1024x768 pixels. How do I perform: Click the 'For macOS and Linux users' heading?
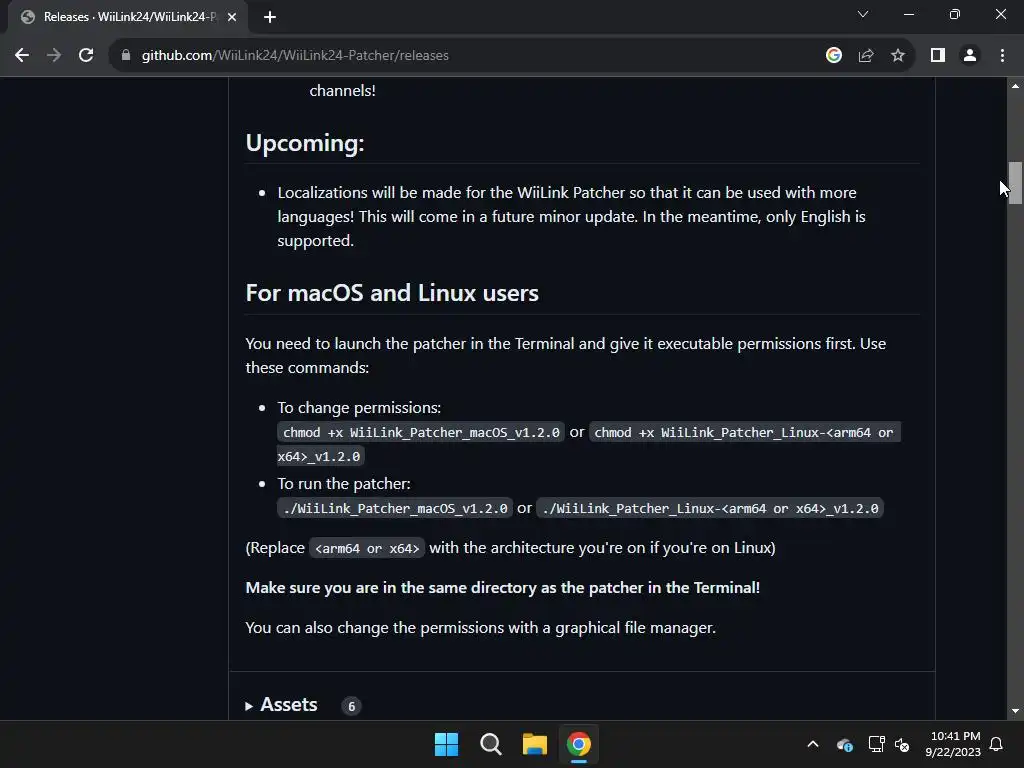click(392, 293)
